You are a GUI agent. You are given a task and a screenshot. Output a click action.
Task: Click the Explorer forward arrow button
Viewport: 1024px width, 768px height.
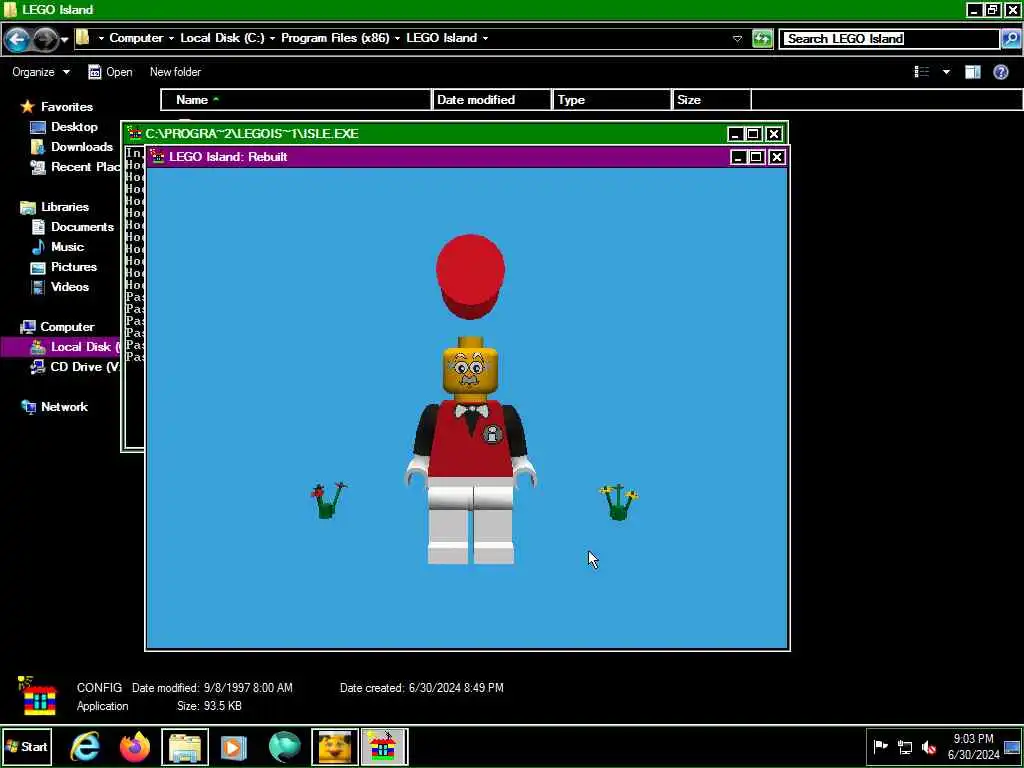[x=44, y=40]
